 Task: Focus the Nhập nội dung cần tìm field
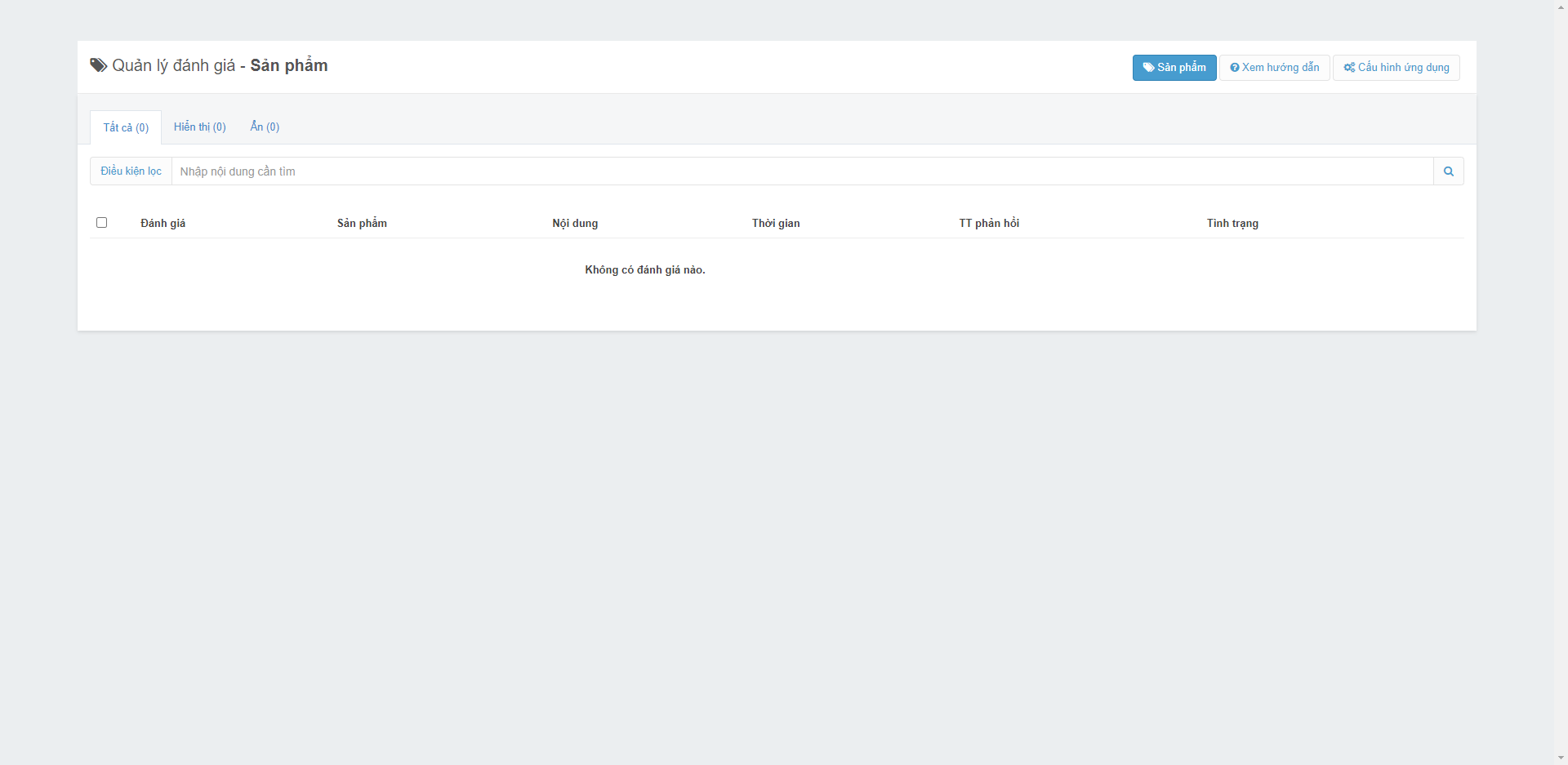click(800, 171)
